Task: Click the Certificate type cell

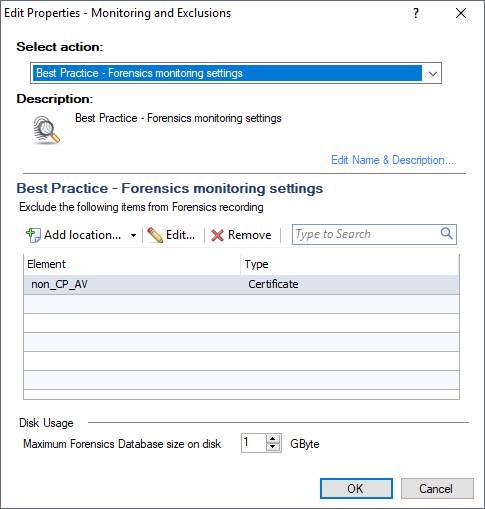Action: coord(273,284)
